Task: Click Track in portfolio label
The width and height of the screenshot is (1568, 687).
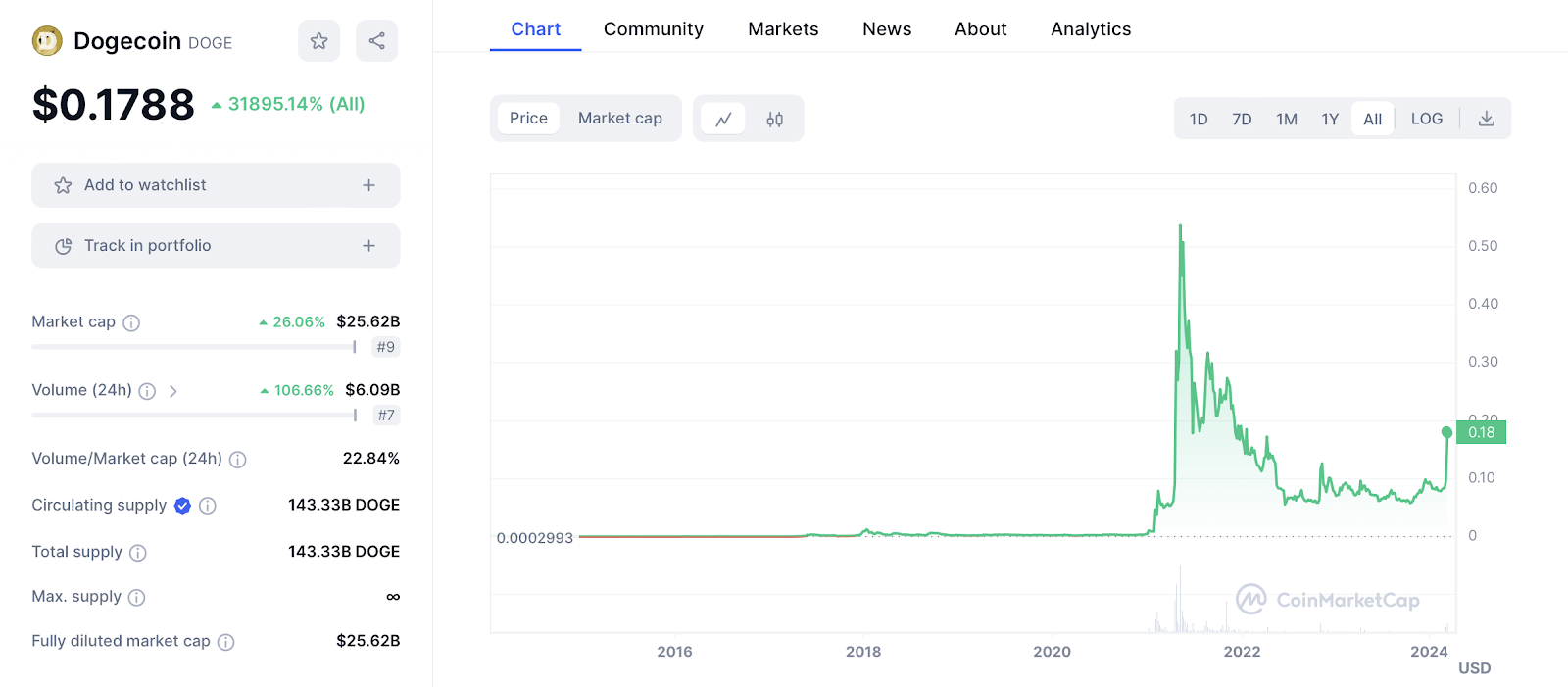Action: click(x=148, y=246)
